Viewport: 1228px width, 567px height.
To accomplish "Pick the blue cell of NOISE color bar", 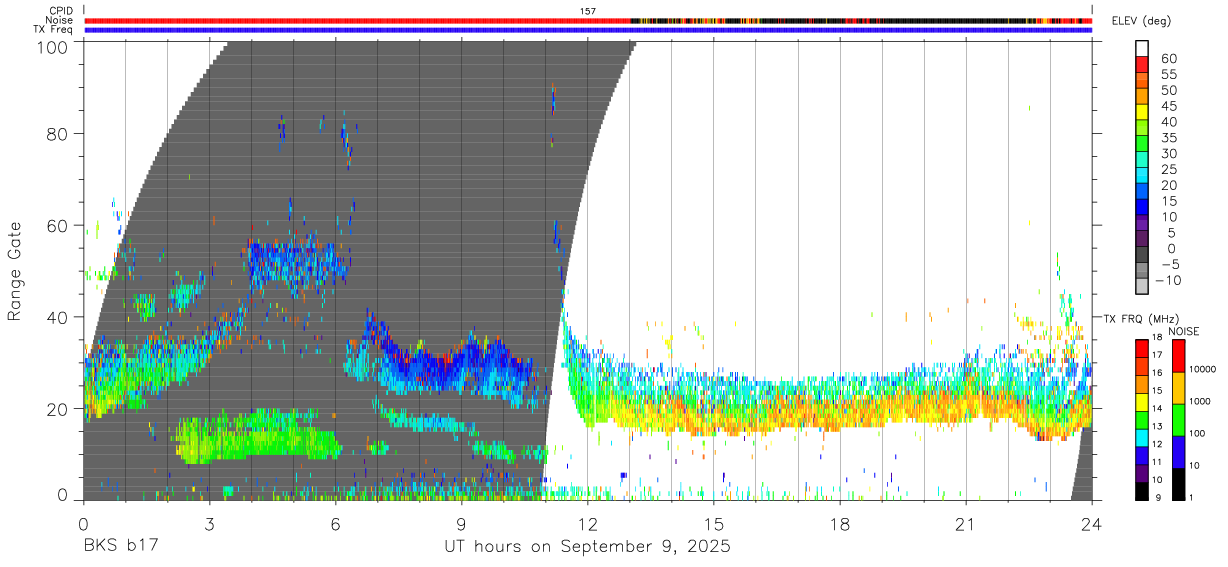I will [1178, 452].
